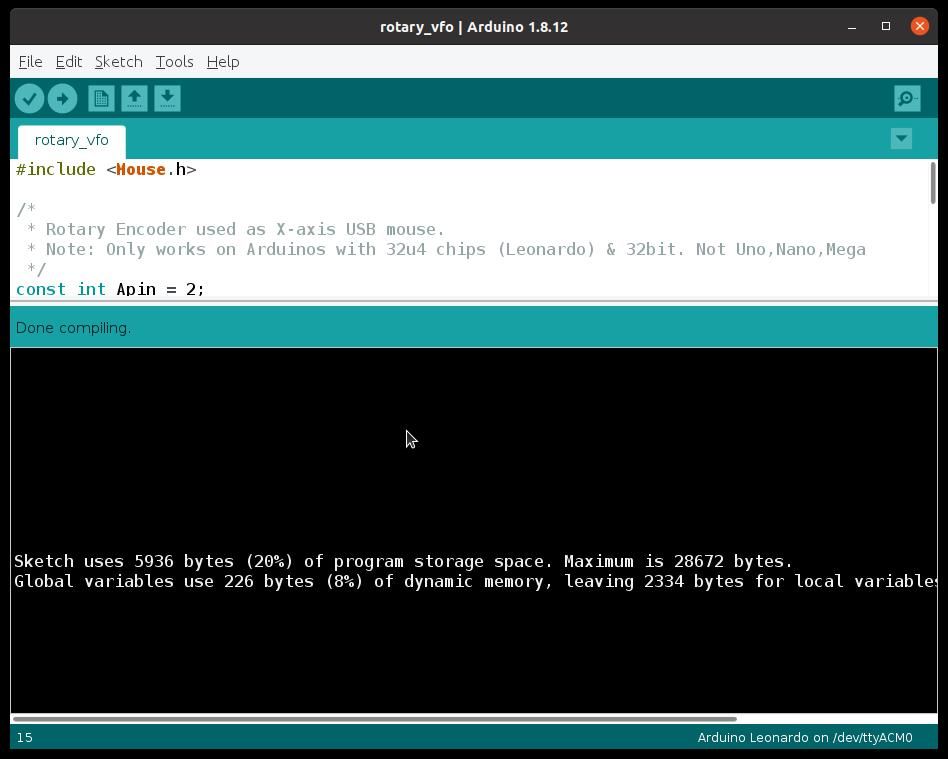Click the editor vertical scrollbar thumb
This screenshot has width=948, height=759.
click(933, 183)
